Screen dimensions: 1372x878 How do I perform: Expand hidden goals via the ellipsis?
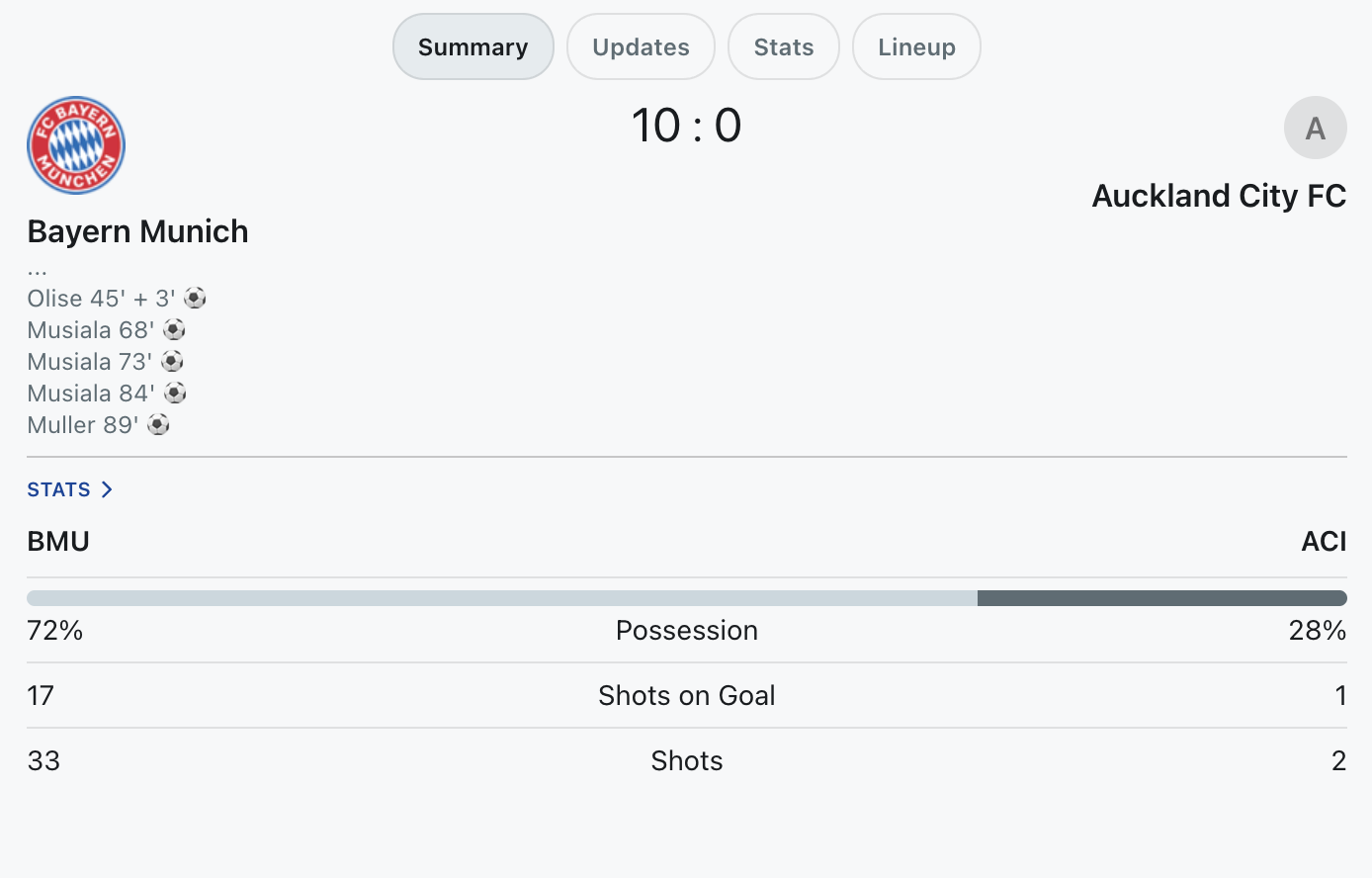pos(38,270)
